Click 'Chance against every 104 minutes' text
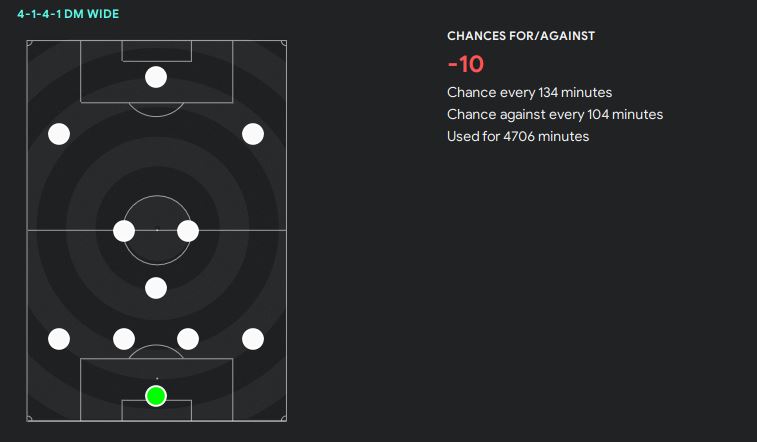The height and width of the screenshot is (442, 757). (555, 114)
